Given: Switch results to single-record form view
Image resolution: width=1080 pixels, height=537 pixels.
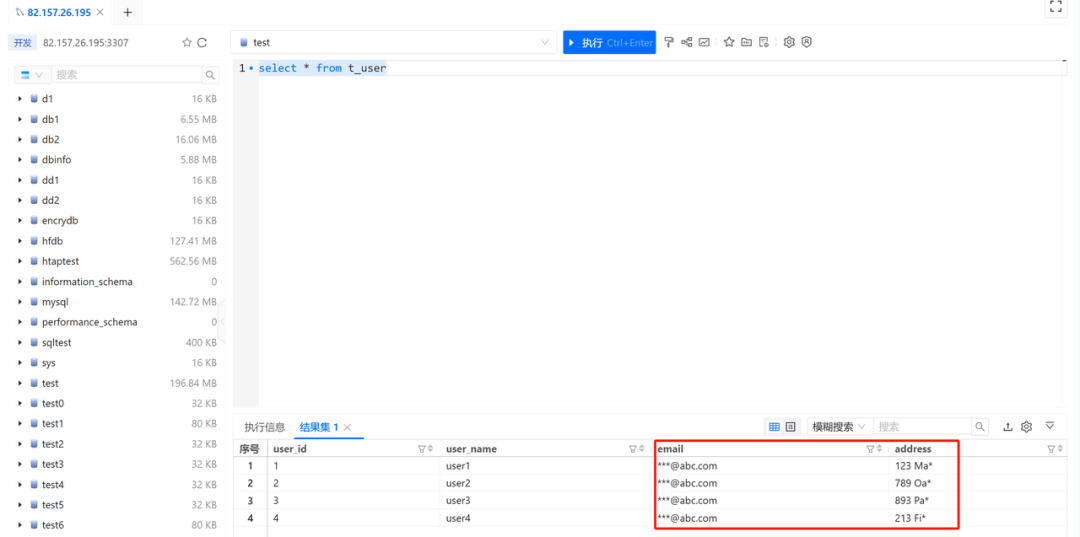Looking at the screenshot, I should pyautogui.click(x=791, y=427).
